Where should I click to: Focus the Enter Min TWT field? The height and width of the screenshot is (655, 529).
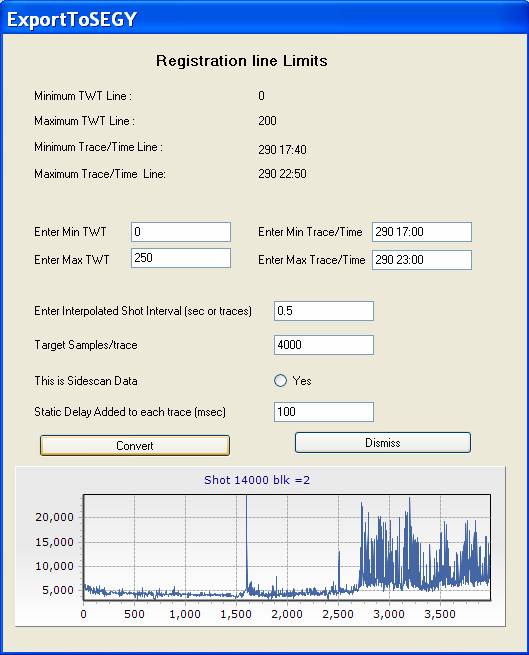[x=181, y=232]
